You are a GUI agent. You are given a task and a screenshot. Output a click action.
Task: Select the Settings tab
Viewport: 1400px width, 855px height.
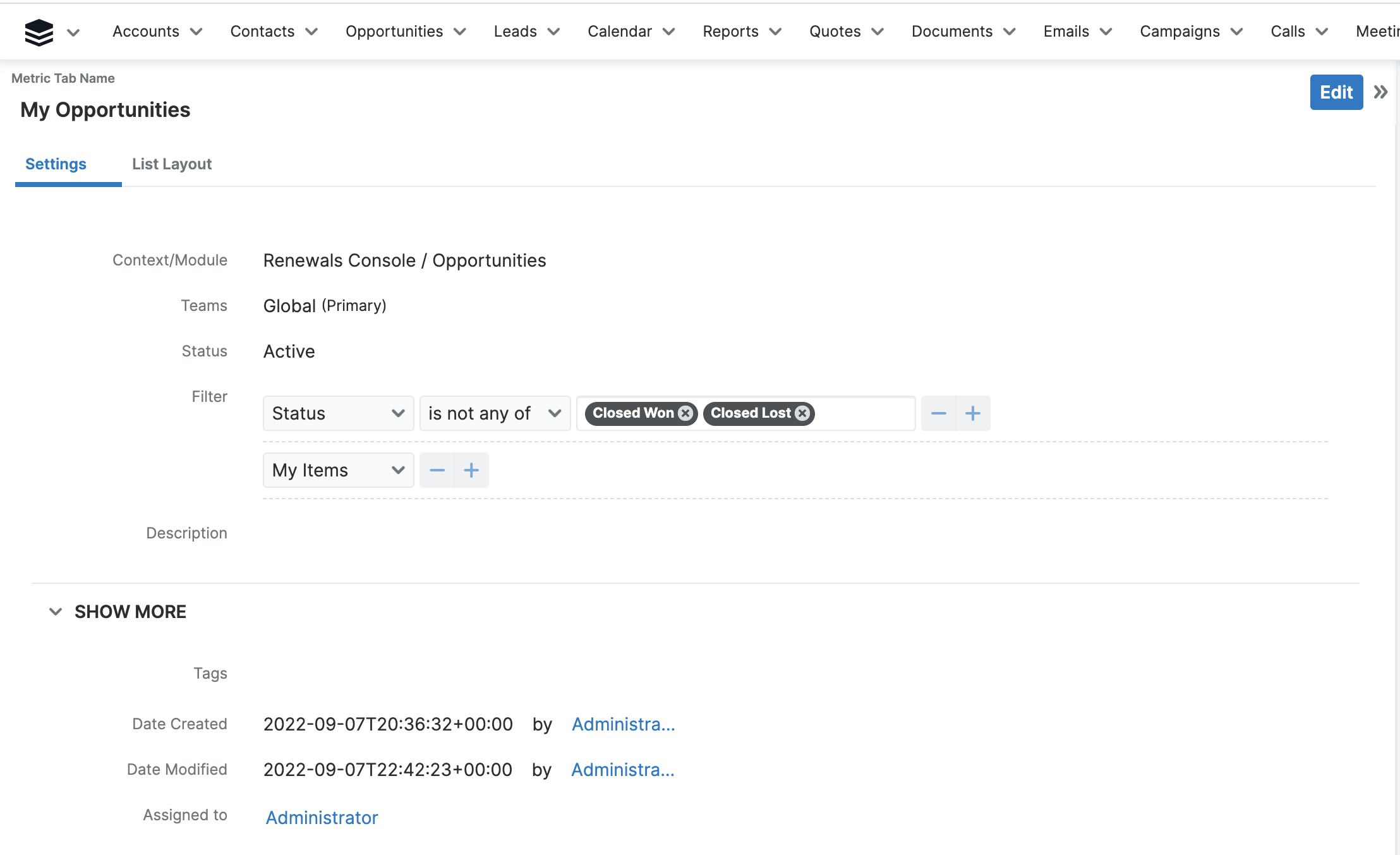[x=56, y=164]
